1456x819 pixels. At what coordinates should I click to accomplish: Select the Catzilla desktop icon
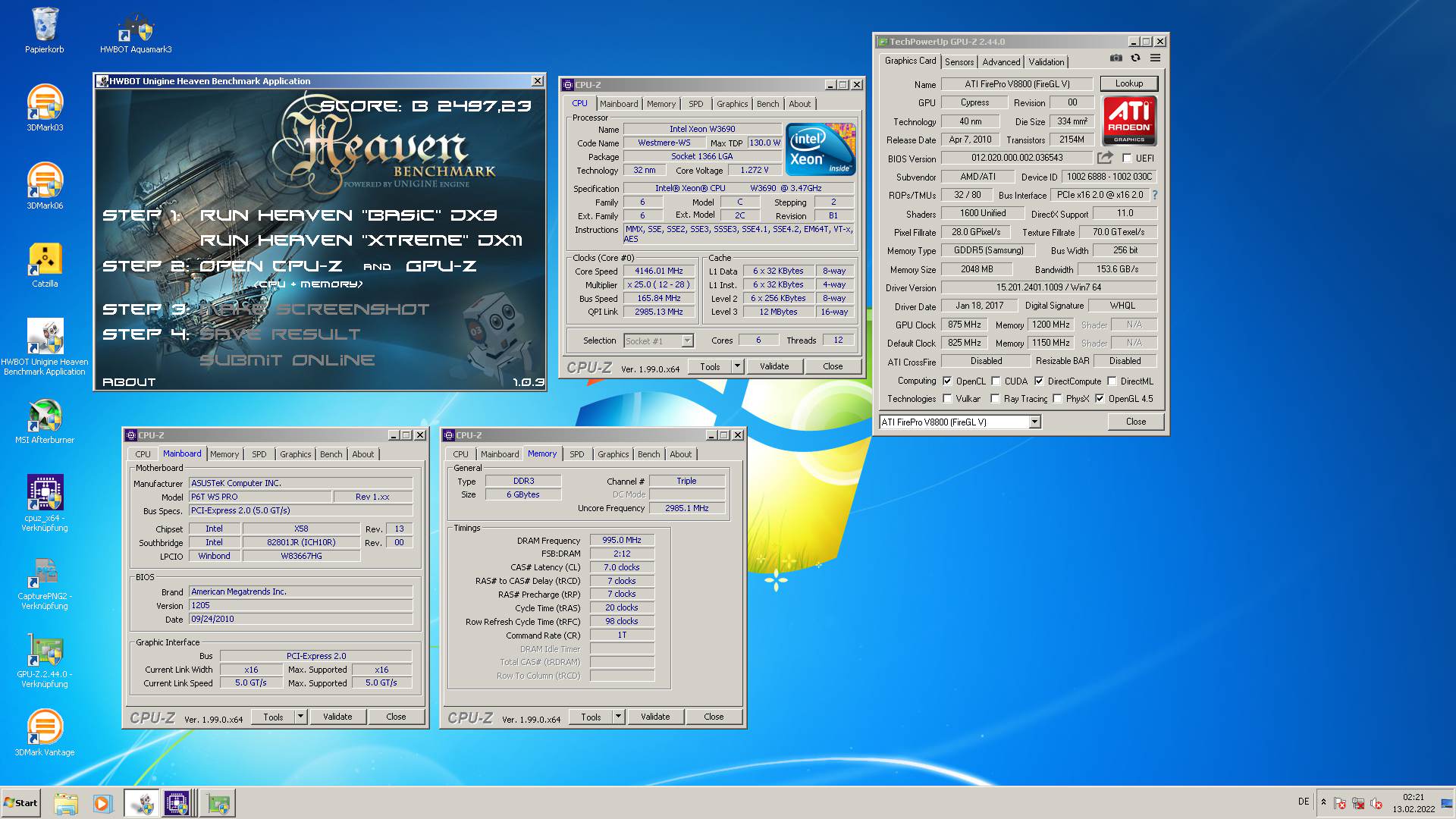click(45, 265)
